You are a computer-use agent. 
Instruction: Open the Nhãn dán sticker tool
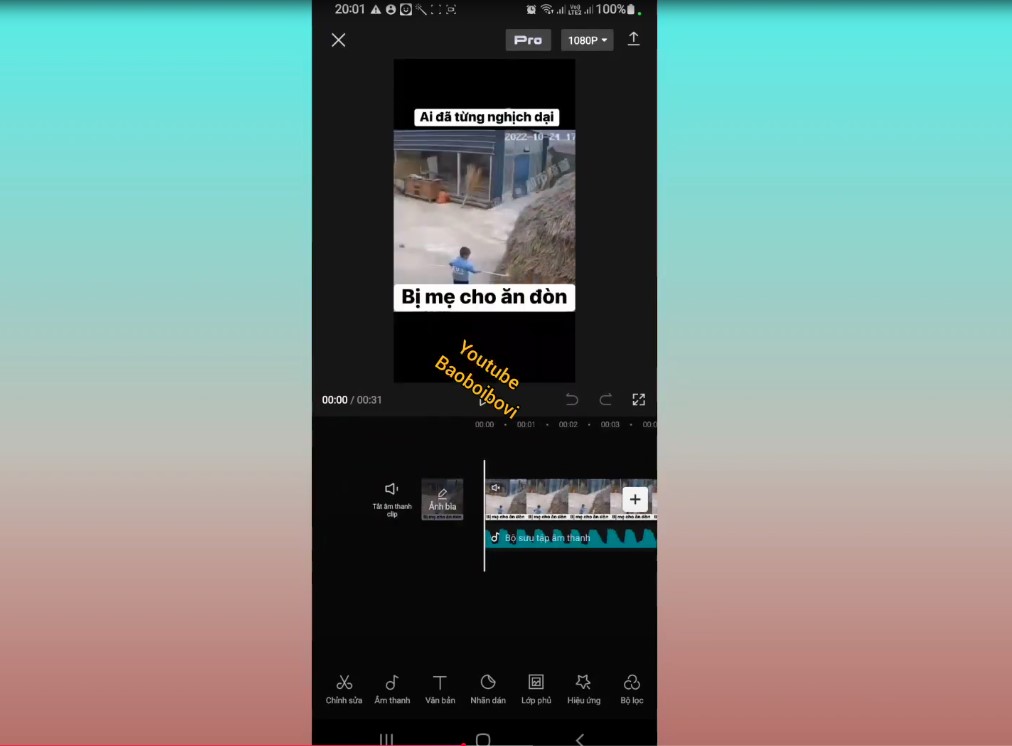[x=488, y=689]
